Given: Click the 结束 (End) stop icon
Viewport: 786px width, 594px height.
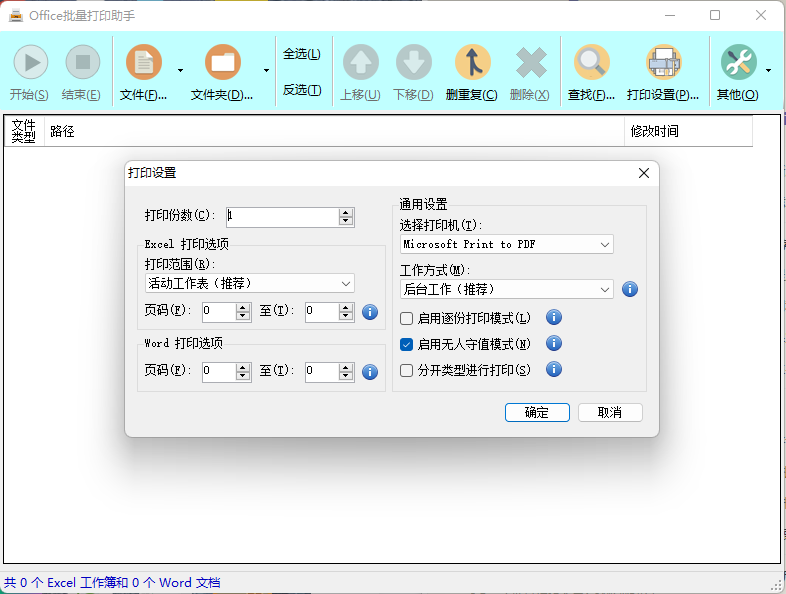Looking at the screenshot, I should 83,62.
